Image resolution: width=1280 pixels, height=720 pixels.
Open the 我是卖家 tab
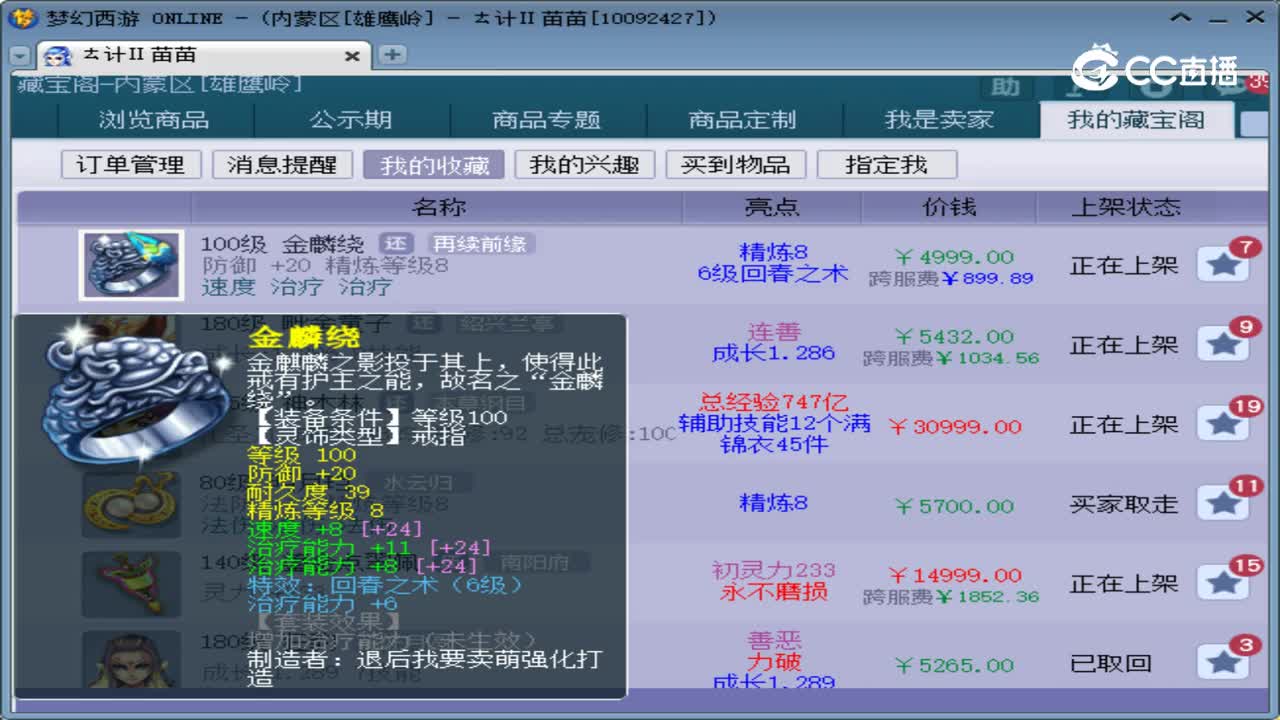pos(938,119)
